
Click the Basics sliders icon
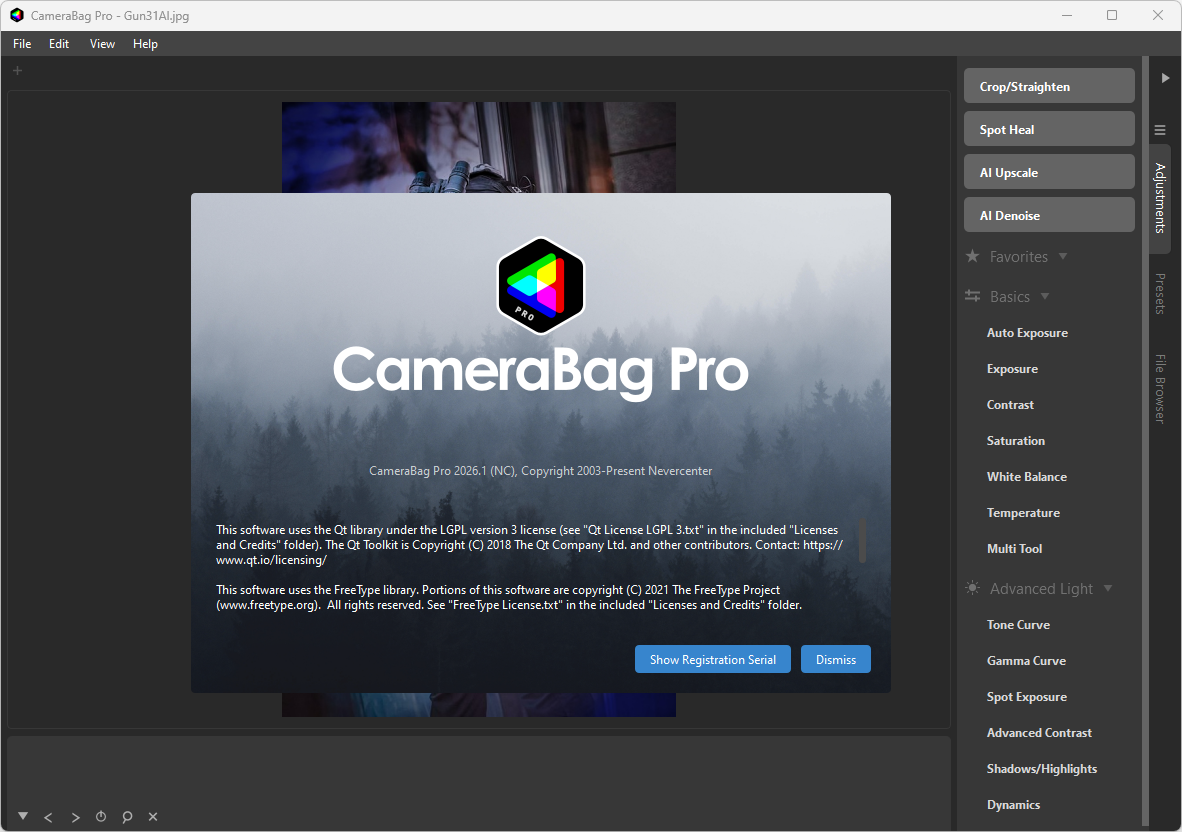pyautogui.click(x=972, y=296)
